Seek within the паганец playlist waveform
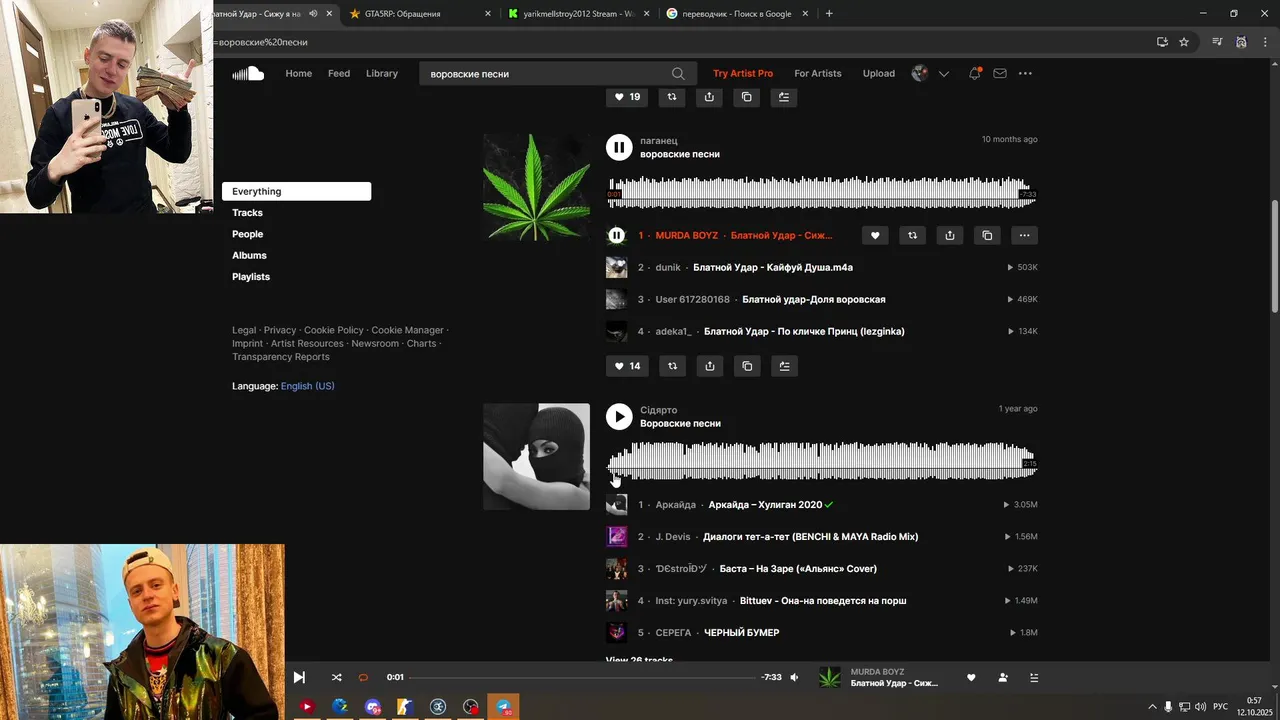1280x720 pixels. pos(822,192)
